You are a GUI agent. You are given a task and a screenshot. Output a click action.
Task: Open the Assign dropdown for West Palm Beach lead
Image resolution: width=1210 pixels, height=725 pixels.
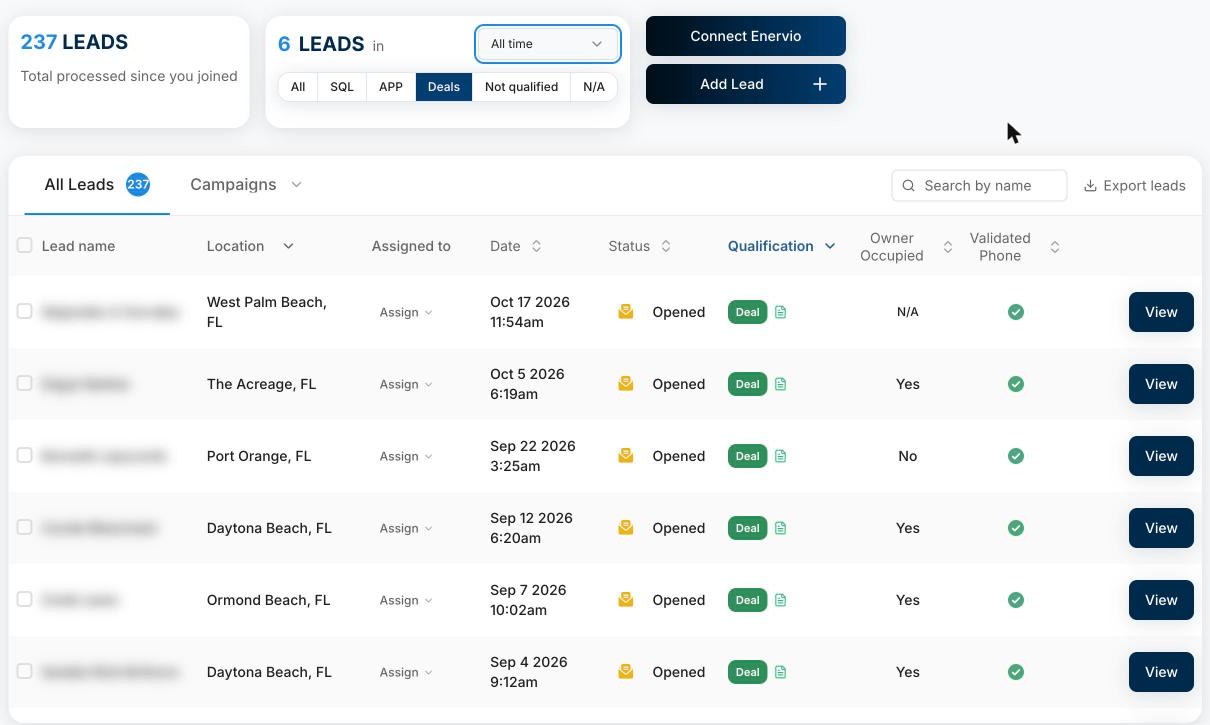coord(406,312)
